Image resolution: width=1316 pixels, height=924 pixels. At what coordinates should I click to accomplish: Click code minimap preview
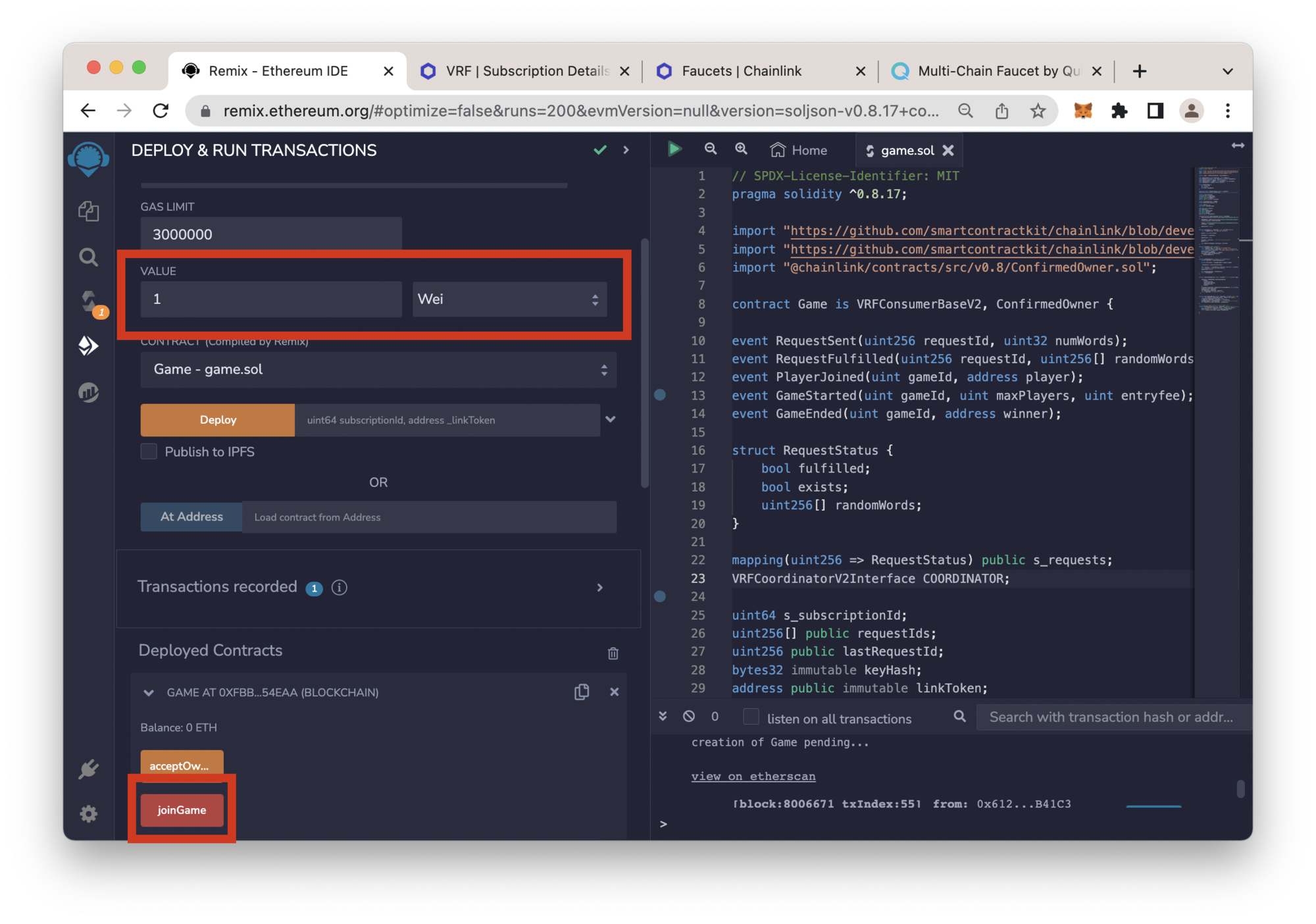tap(1217, 240)
